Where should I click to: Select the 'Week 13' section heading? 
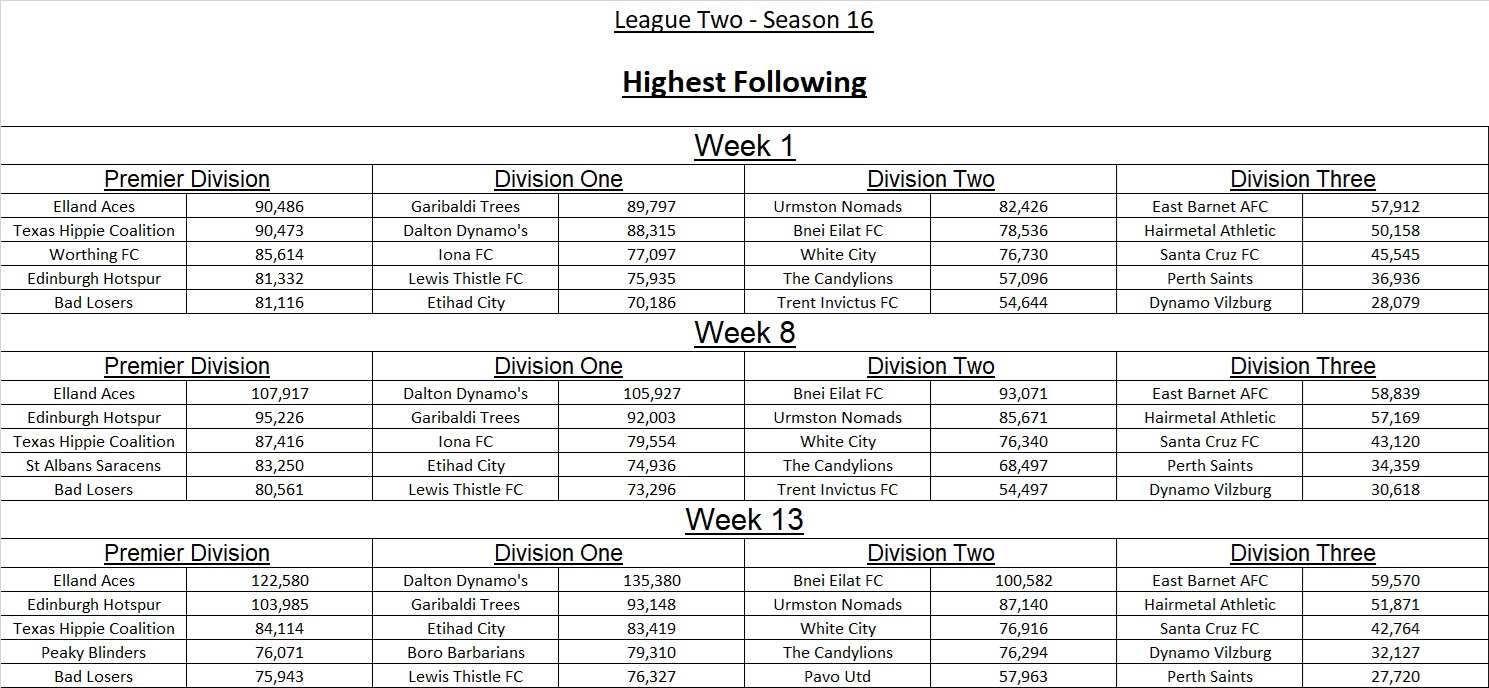[744, 520]
